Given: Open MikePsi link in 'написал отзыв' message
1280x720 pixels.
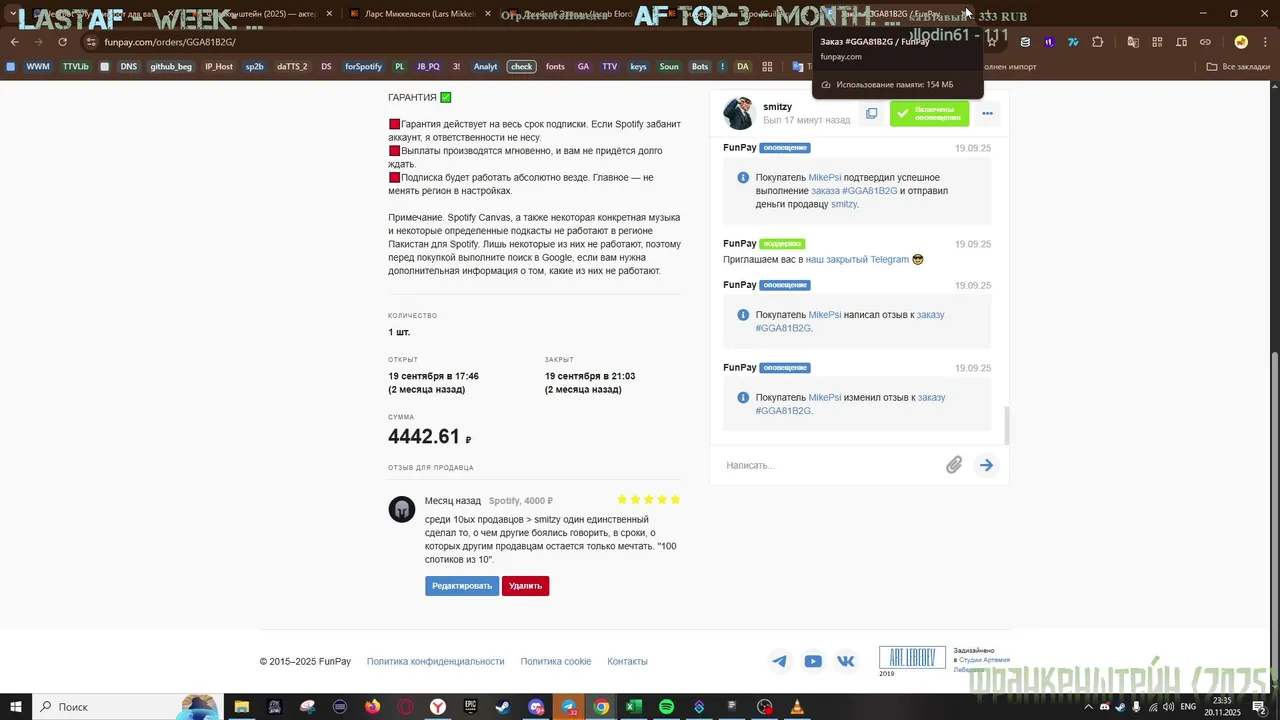Looking at the screenshot, I should [x=825, y=315].
